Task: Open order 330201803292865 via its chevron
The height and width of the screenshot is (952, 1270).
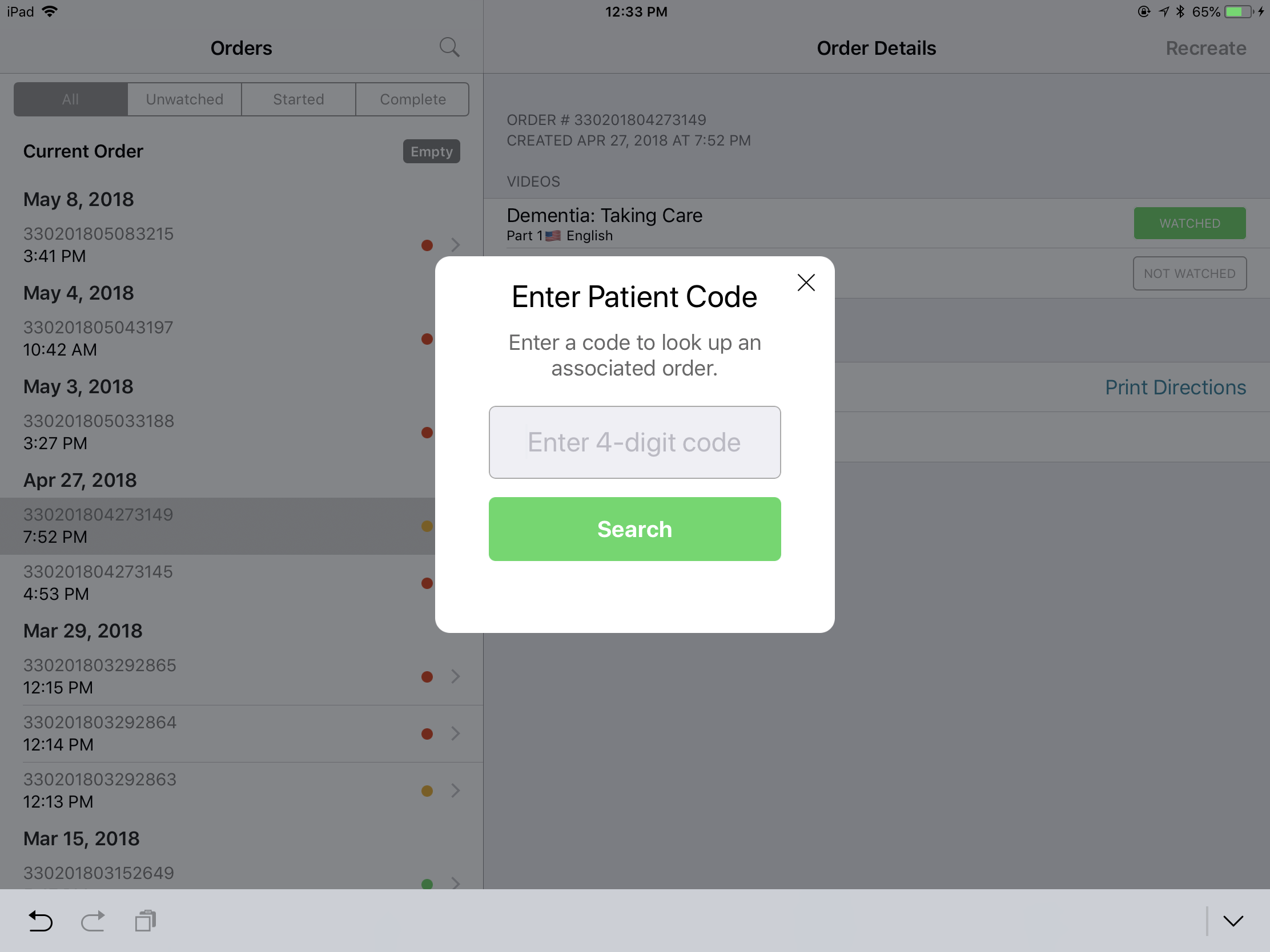Action: pos(455,676)
